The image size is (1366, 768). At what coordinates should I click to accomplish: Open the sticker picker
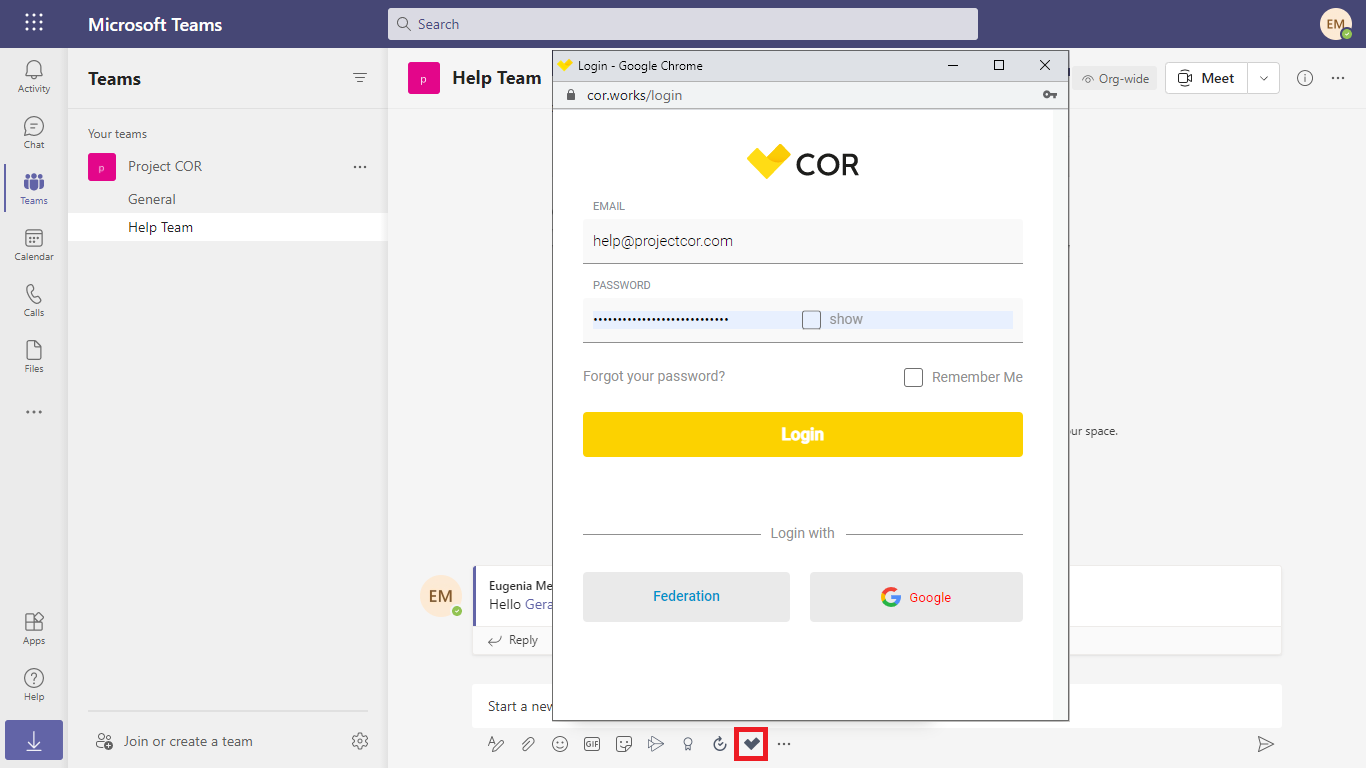tap(624, 744)
